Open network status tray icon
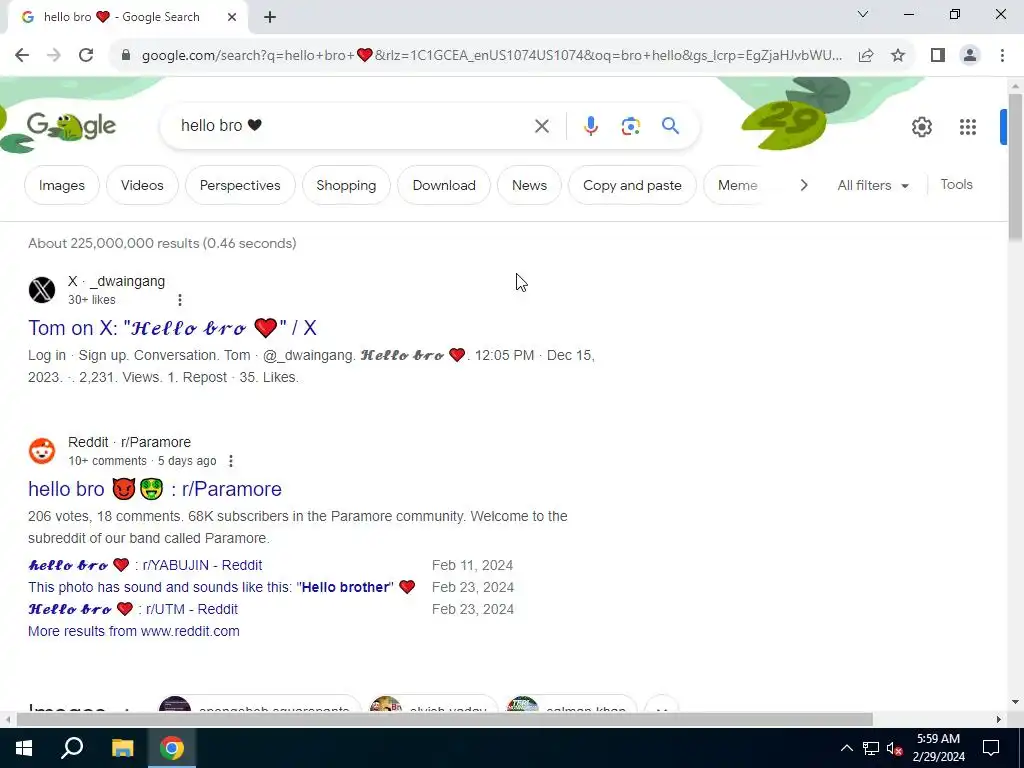 click(871, 748)
